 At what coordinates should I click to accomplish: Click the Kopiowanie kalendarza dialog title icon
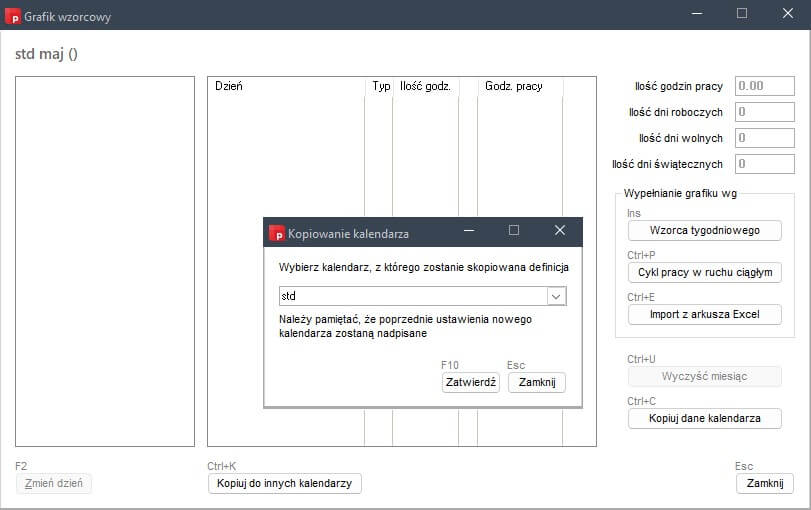click(x=277, y=233)
